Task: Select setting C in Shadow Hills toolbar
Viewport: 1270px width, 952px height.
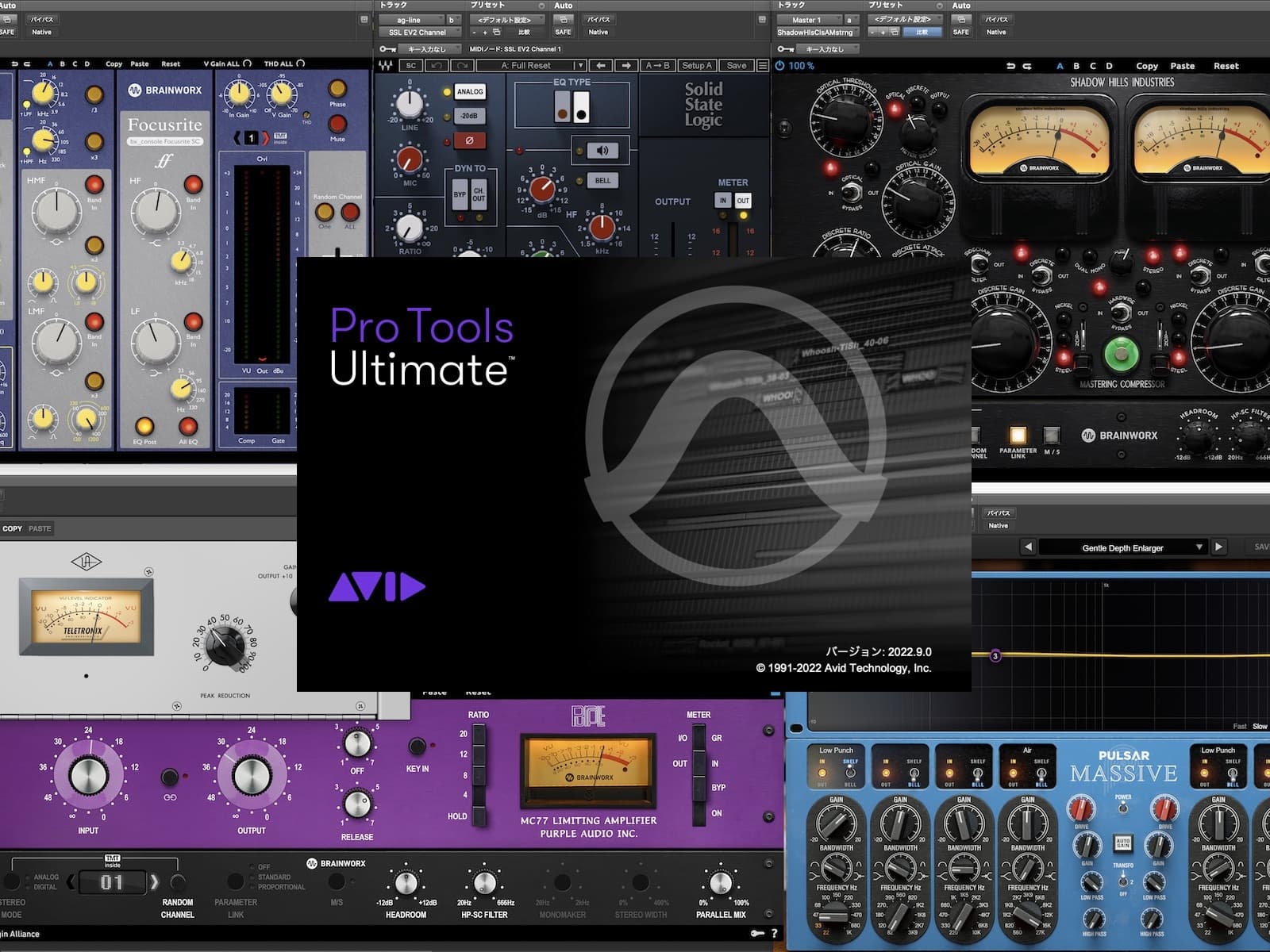Action: 1093,66
